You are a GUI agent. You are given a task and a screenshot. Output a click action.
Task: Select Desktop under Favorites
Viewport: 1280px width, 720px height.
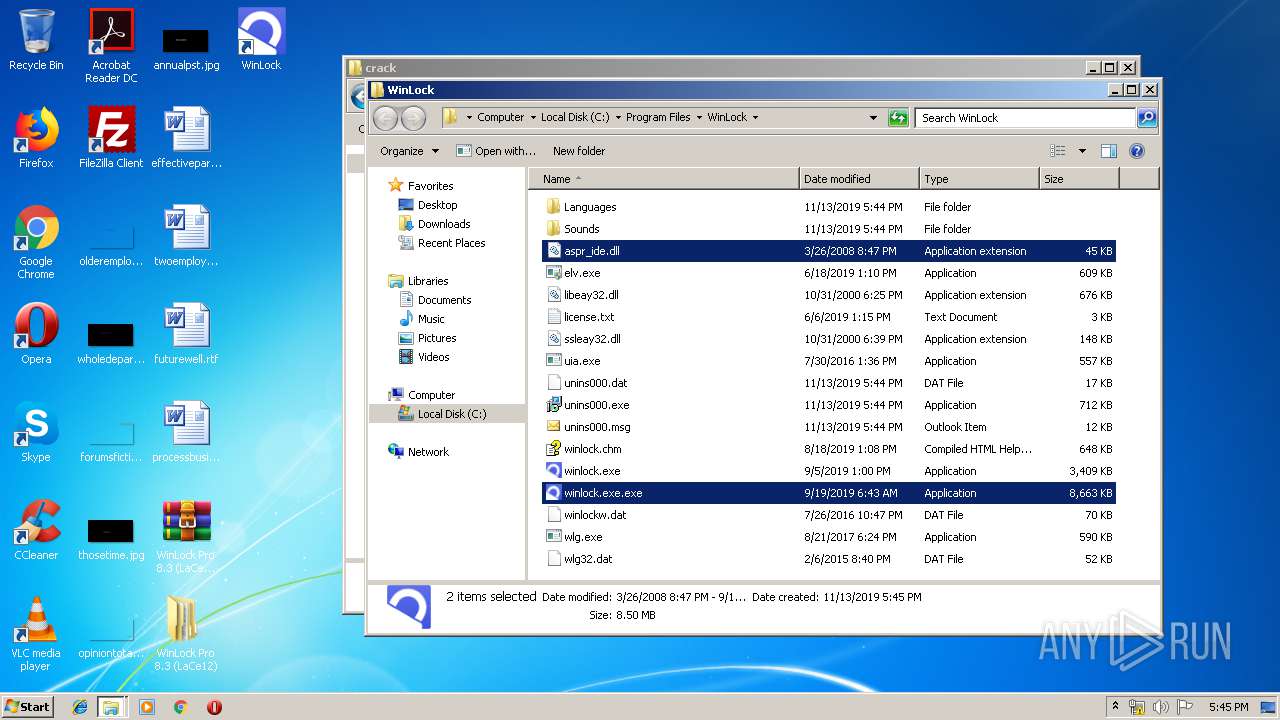[x=437, y=205]
